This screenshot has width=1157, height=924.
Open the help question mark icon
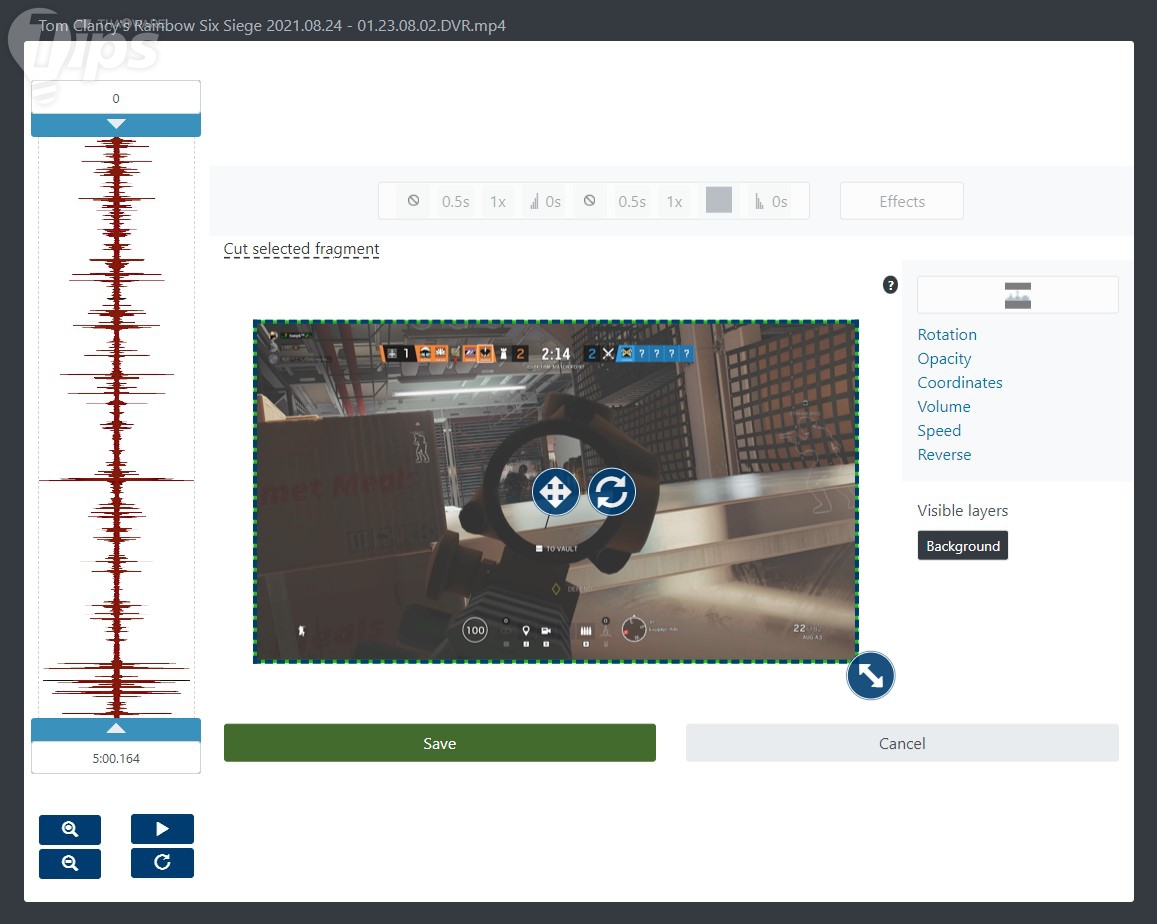coord(891,285)
